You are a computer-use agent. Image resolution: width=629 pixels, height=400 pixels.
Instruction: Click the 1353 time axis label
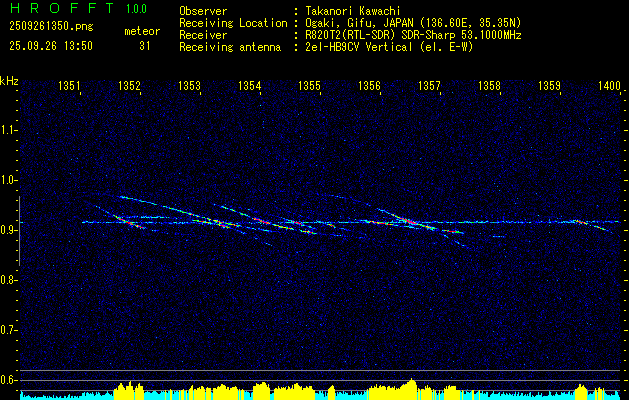(189, 86)
